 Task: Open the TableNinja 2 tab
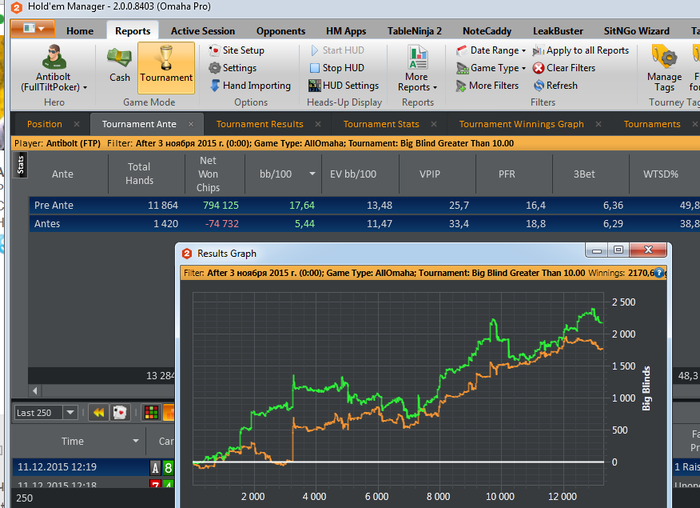click(414, 31)
